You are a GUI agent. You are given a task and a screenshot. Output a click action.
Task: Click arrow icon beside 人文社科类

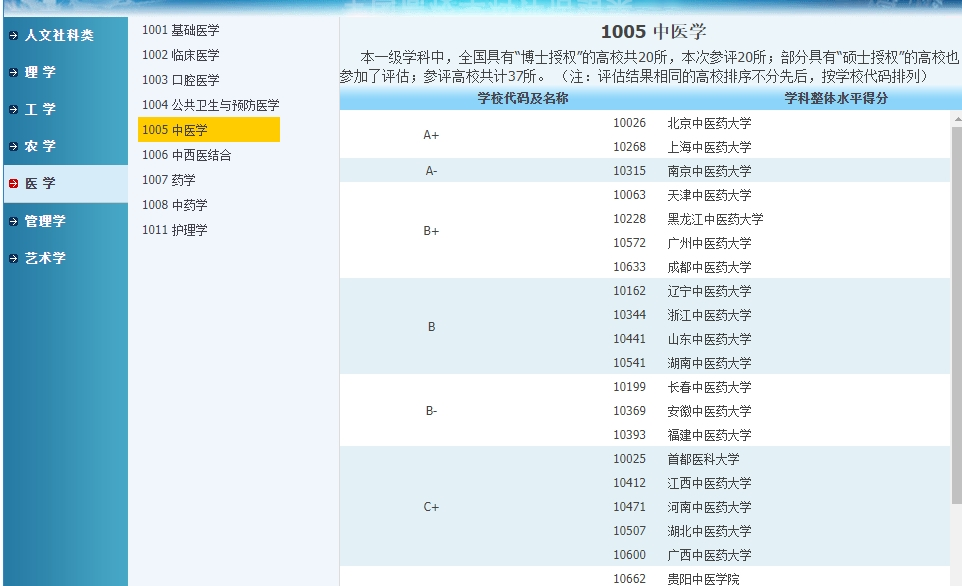pos(13,36)
